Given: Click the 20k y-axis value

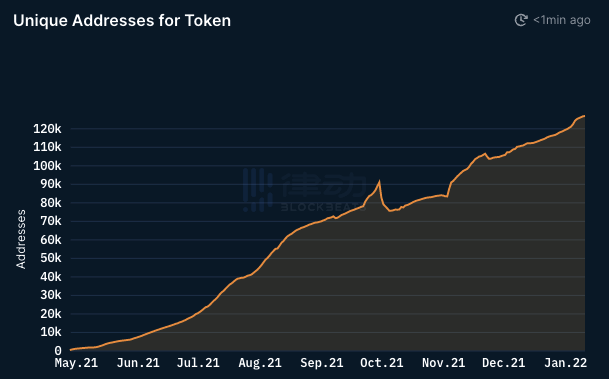Looking at the screenshot, I should [50, 314].
